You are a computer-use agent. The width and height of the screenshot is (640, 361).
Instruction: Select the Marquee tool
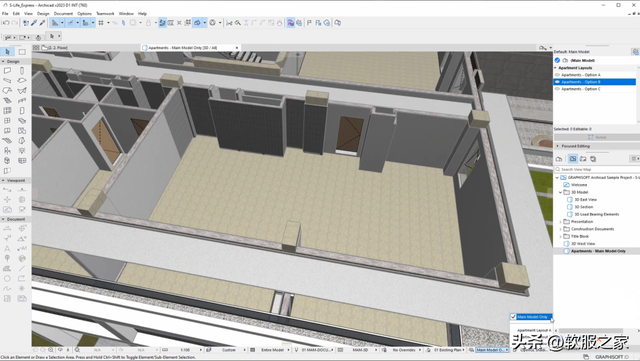(x=22, y=52)
